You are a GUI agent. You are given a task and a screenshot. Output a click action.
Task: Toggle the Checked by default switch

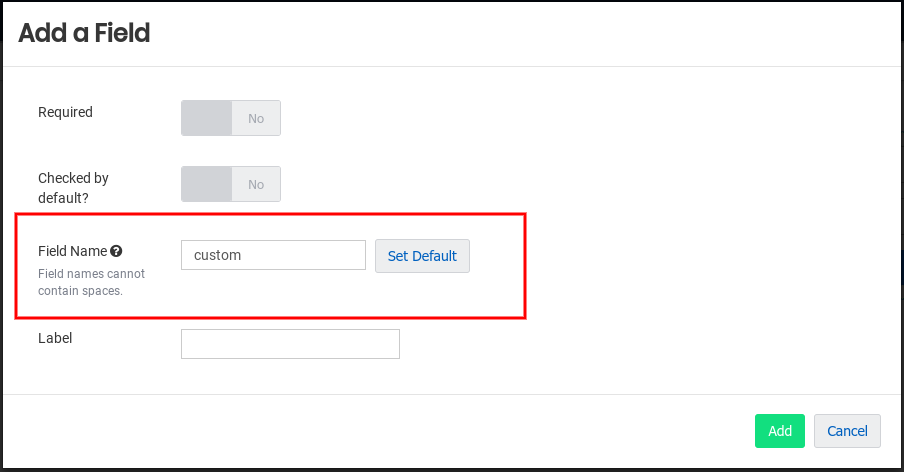pyautogui.click(x=231, y=184)
